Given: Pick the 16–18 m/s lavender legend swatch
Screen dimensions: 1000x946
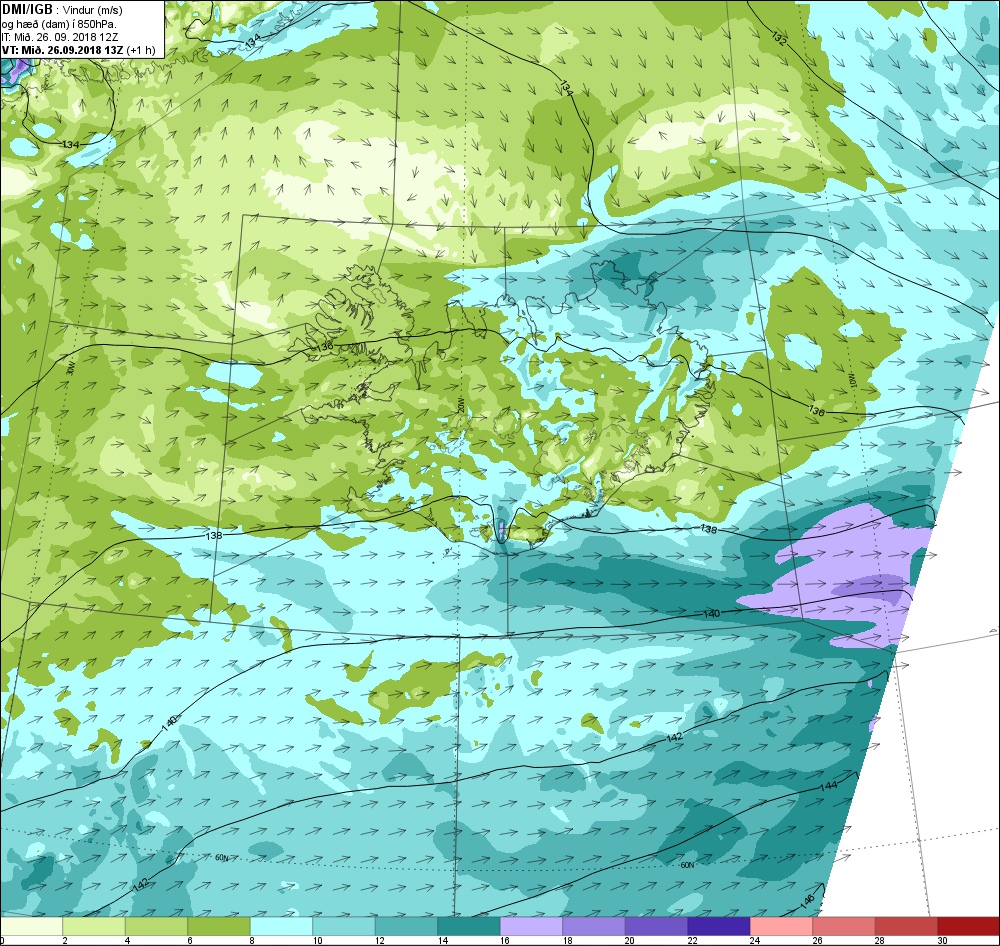Looking at the screenshot, I should pyautogui.click(x=532, y=926).
